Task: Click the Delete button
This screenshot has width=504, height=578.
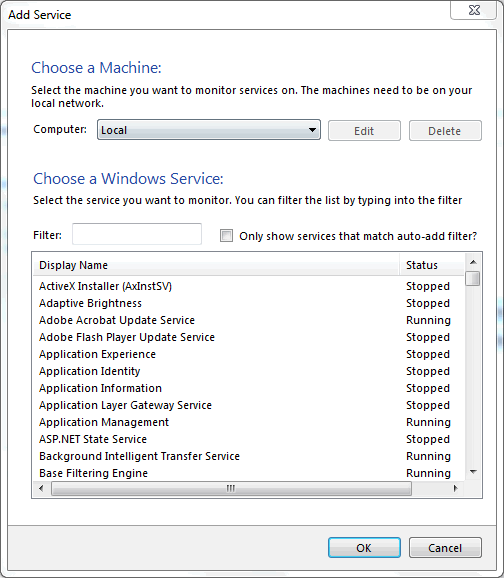Action: 445,130
